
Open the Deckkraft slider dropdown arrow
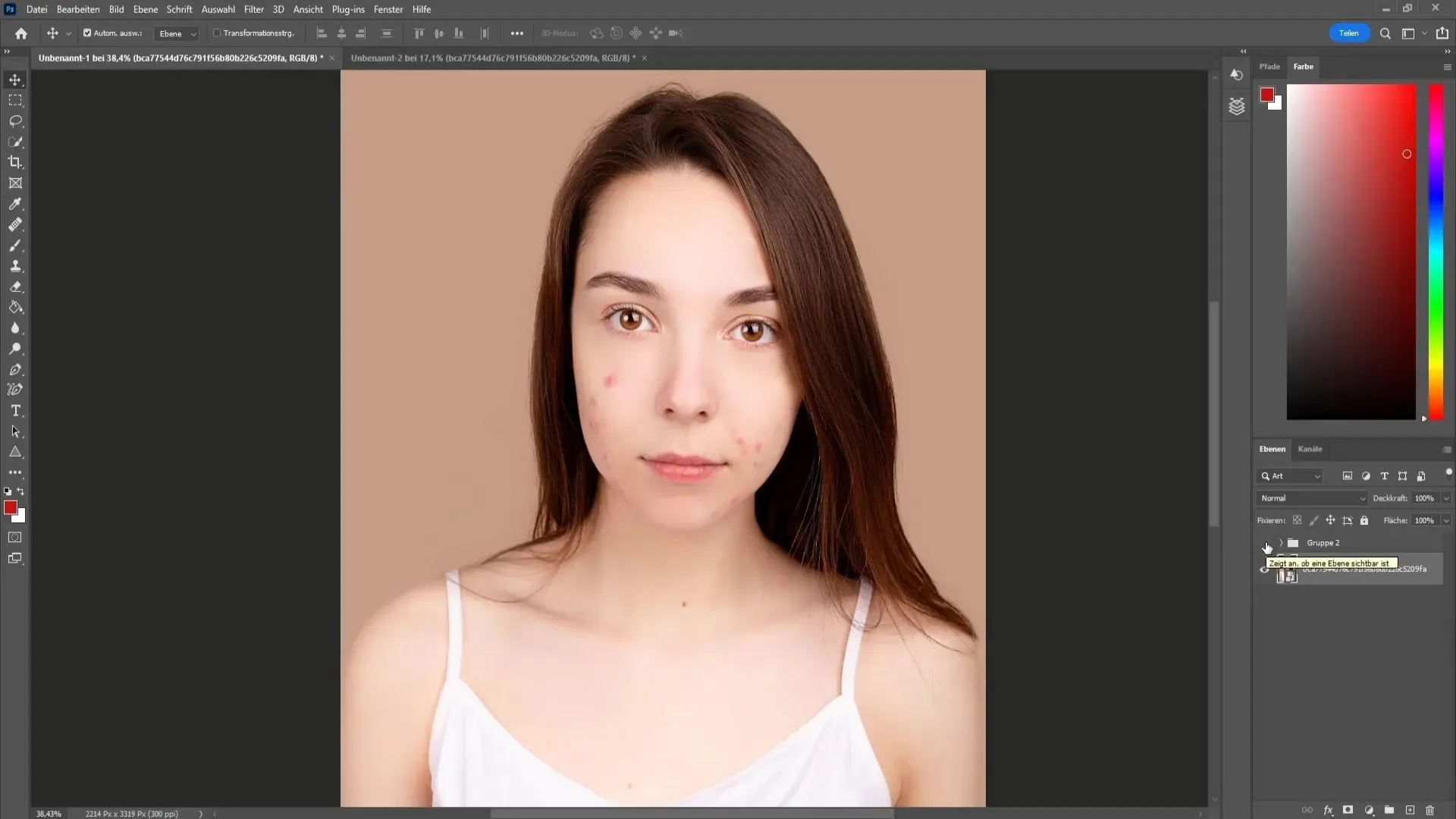click(1446, 498)
